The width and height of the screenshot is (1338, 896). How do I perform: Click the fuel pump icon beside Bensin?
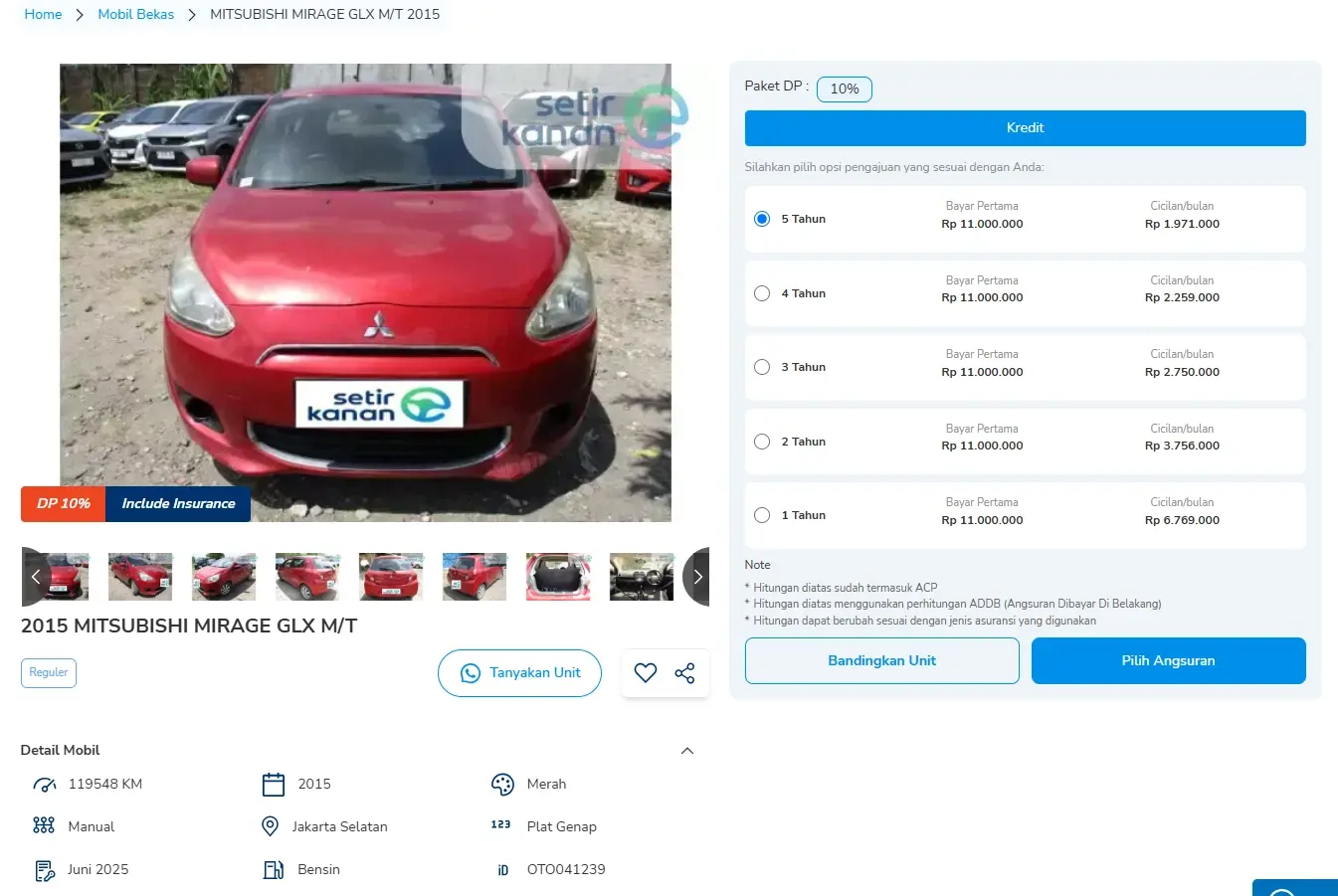(x=273, y=870)
